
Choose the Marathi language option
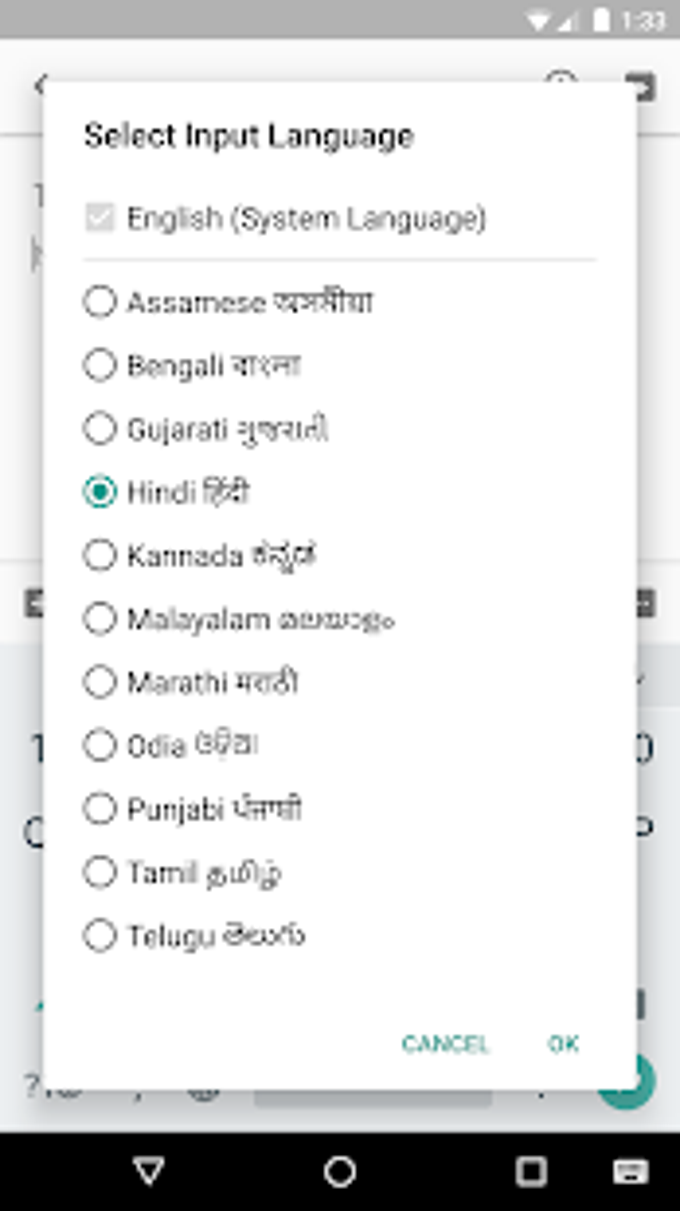coord(100,682)
